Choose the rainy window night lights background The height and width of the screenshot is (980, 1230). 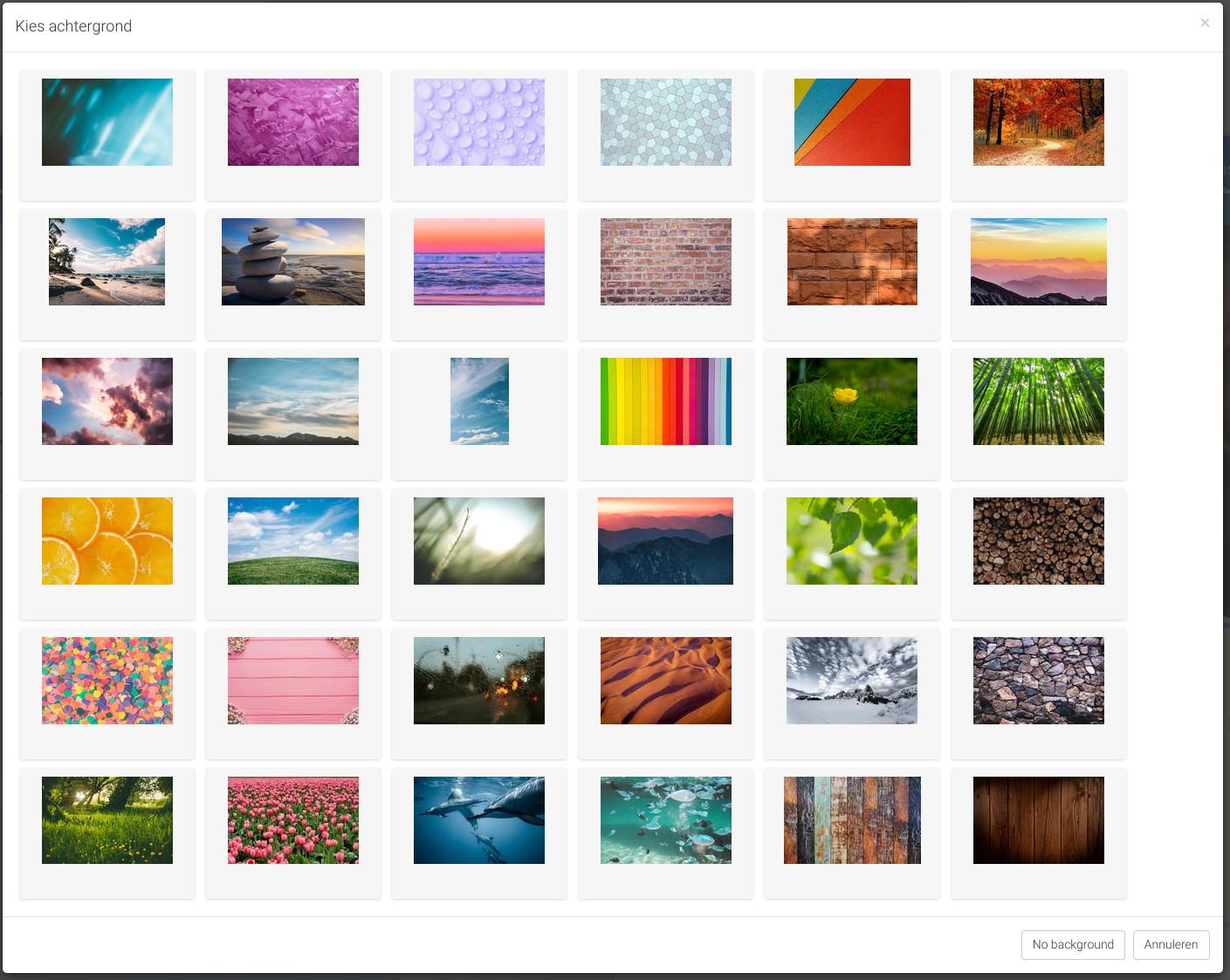click(479, 681)
